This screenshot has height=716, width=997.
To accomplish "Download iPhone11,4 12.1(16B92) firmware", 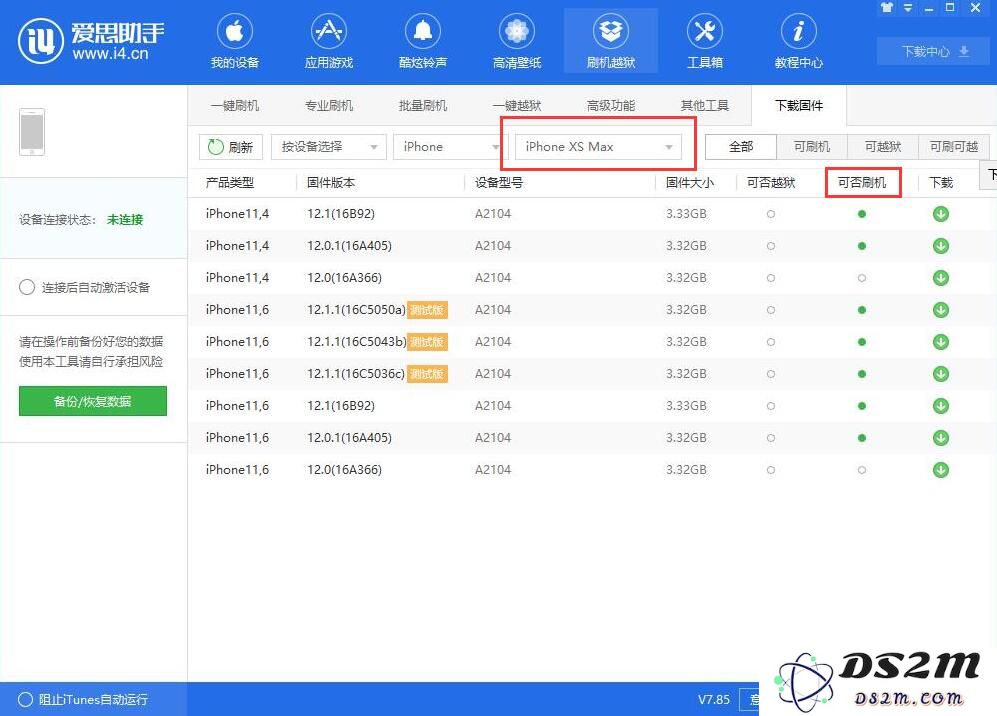I will [941, 214].
